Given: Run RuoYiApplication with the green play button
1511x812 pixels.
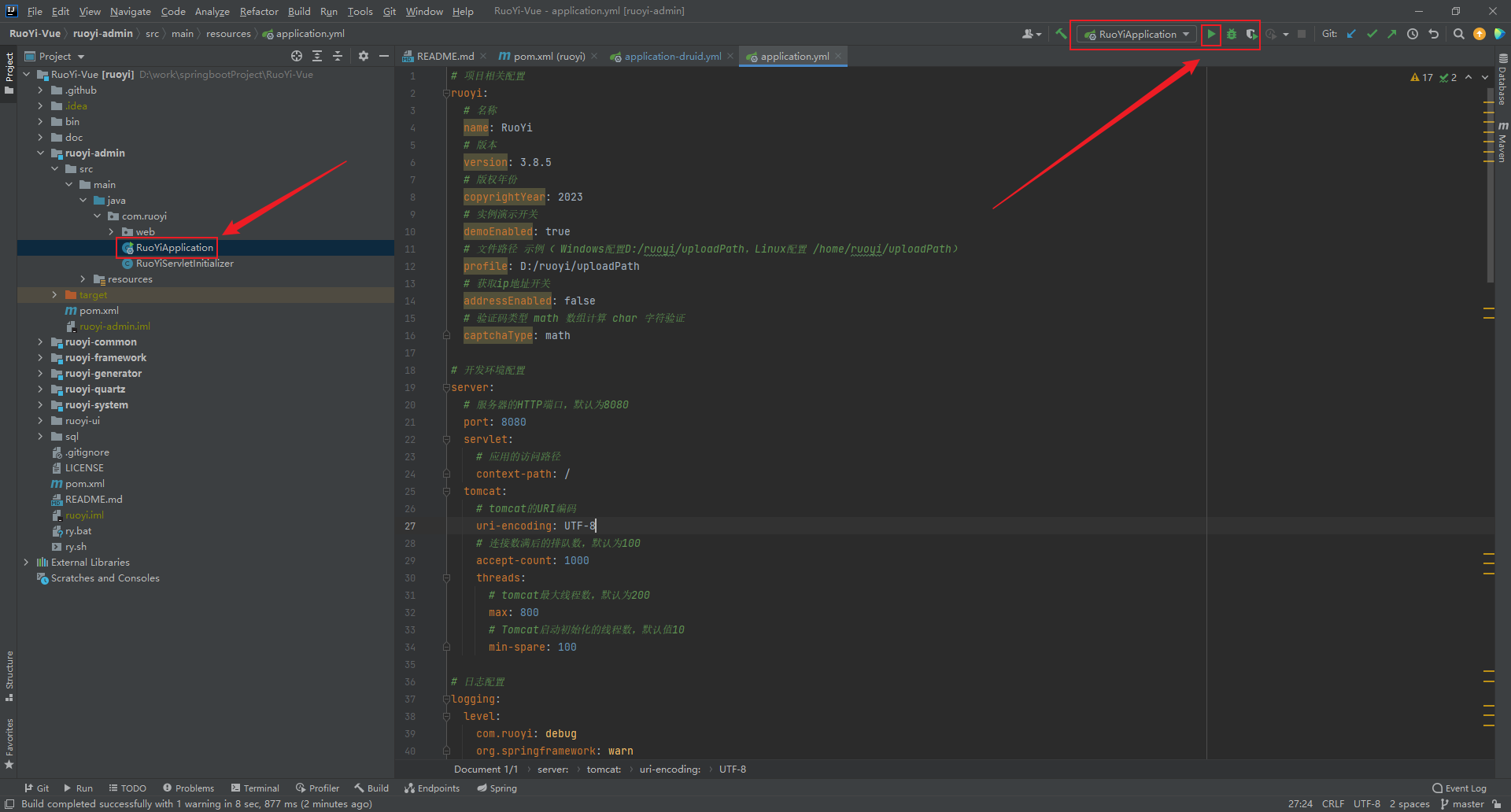Looking at the screenshot, I should point(1211,34).
